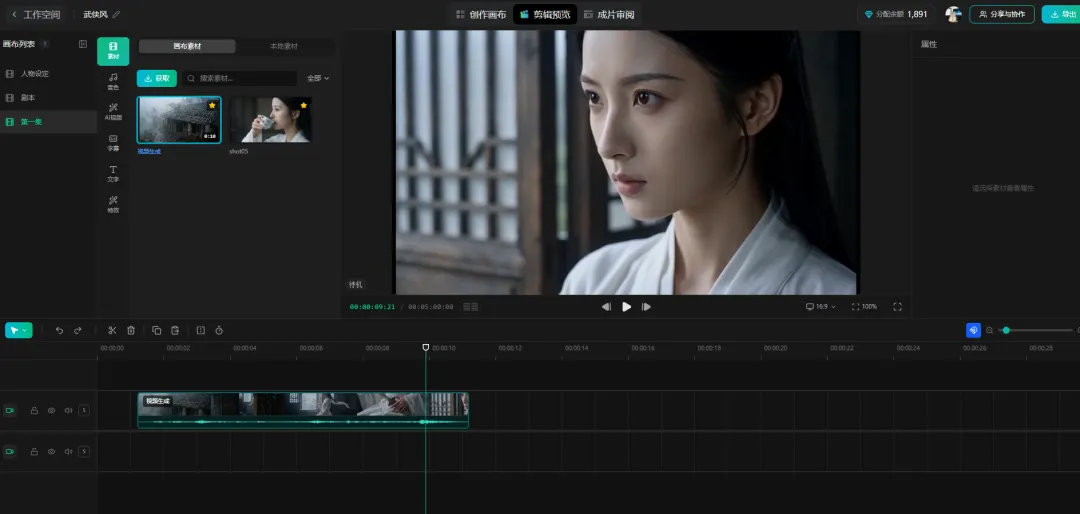Click the 视频生成 link under the thumbnail

point(149,151)
